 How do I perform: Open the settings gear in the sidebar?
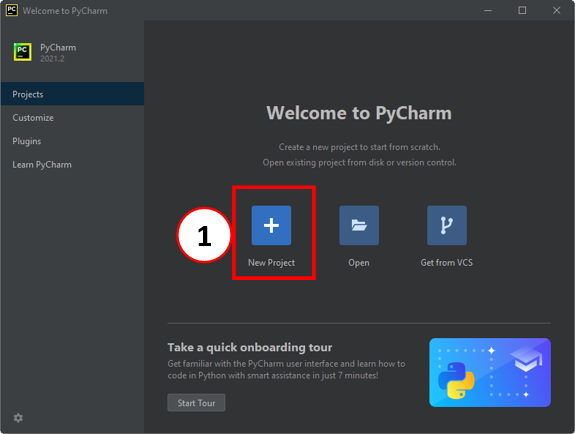point(18,417)
